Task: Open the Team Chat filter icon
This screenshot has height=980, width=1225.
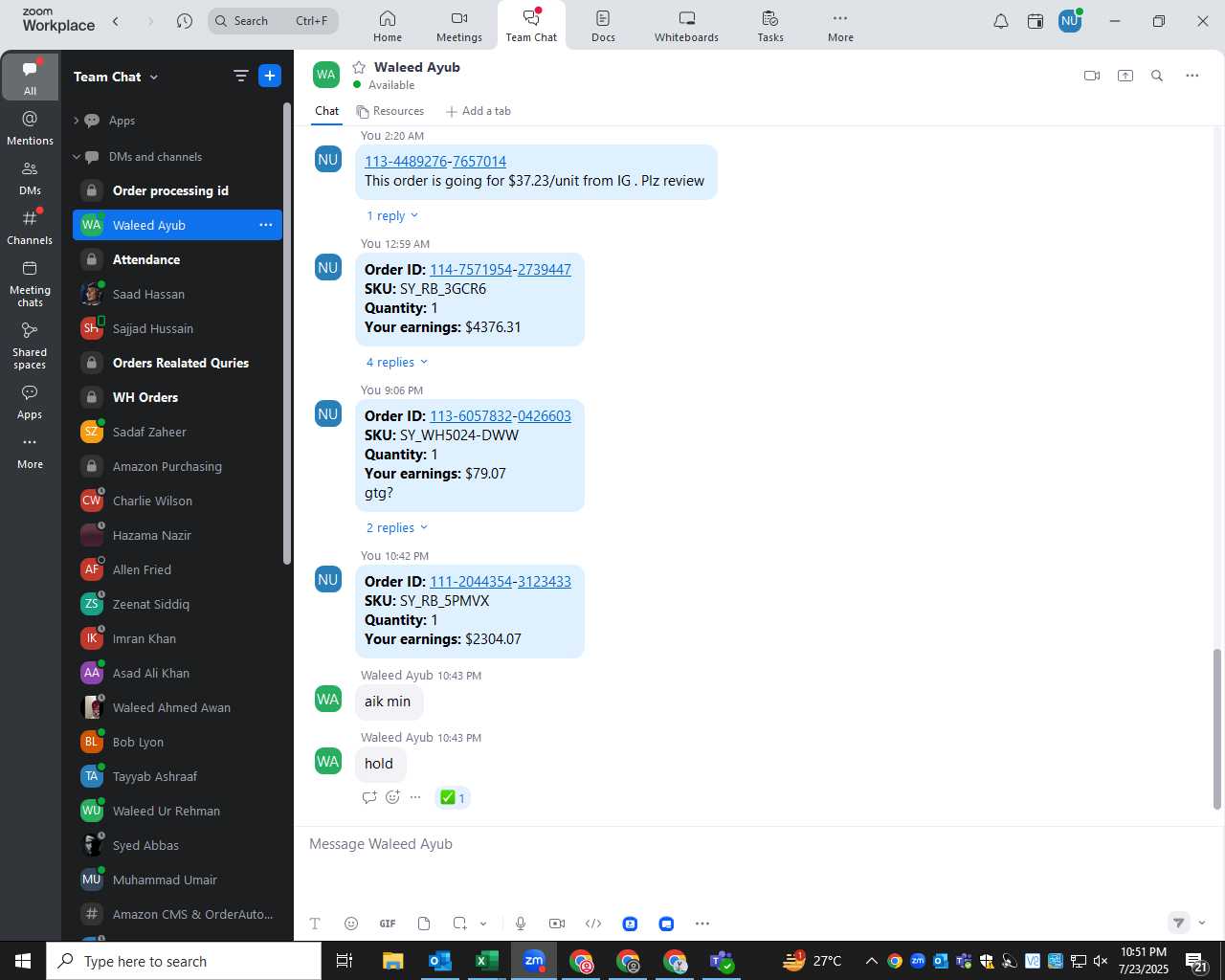Action: (x=241, y=77)
